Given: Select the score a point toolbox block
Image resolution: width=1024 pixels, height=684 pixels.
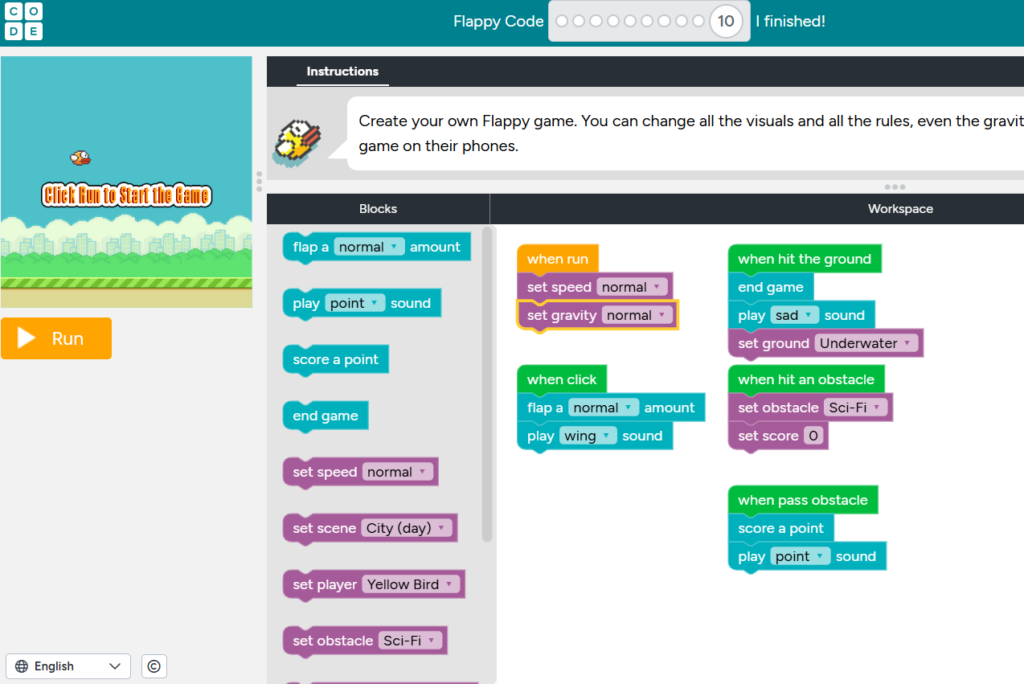Looking at the screenshot, I should pos(335,360).
